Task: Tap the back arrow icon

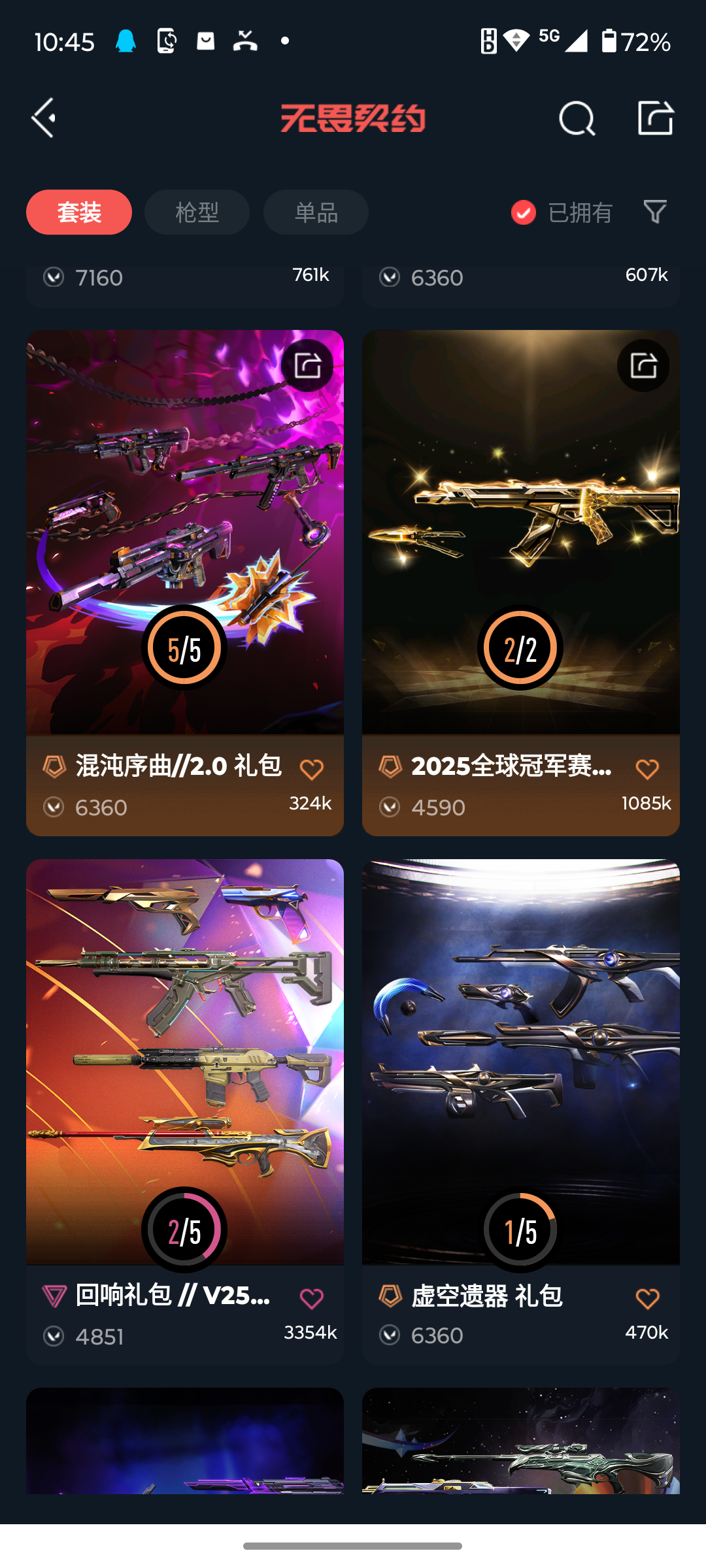Action: coord(44,118)
